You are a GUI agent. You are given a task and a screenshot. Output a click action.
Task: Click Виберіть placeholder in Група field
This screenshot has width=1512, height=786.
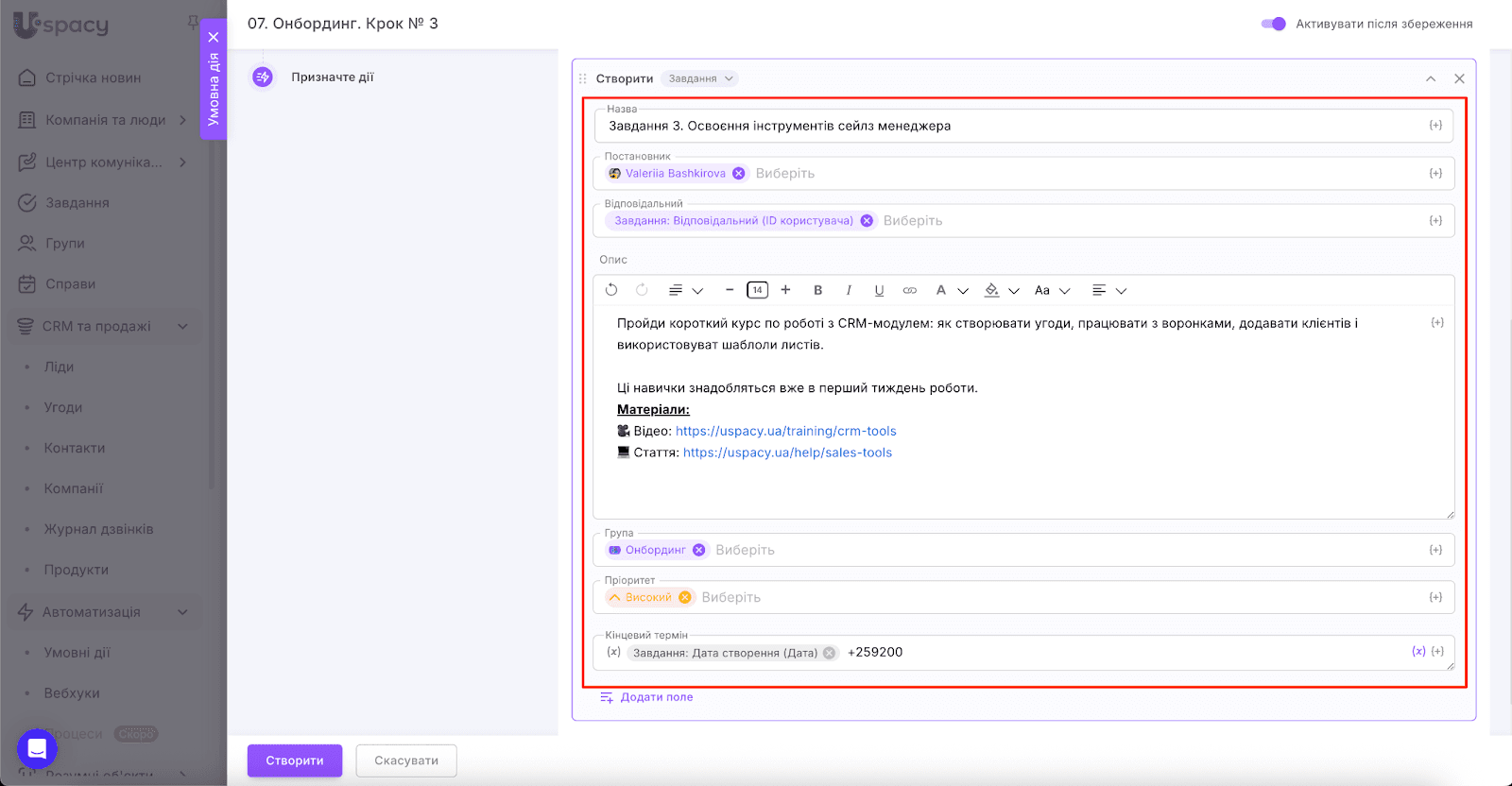tap(745, 550)
